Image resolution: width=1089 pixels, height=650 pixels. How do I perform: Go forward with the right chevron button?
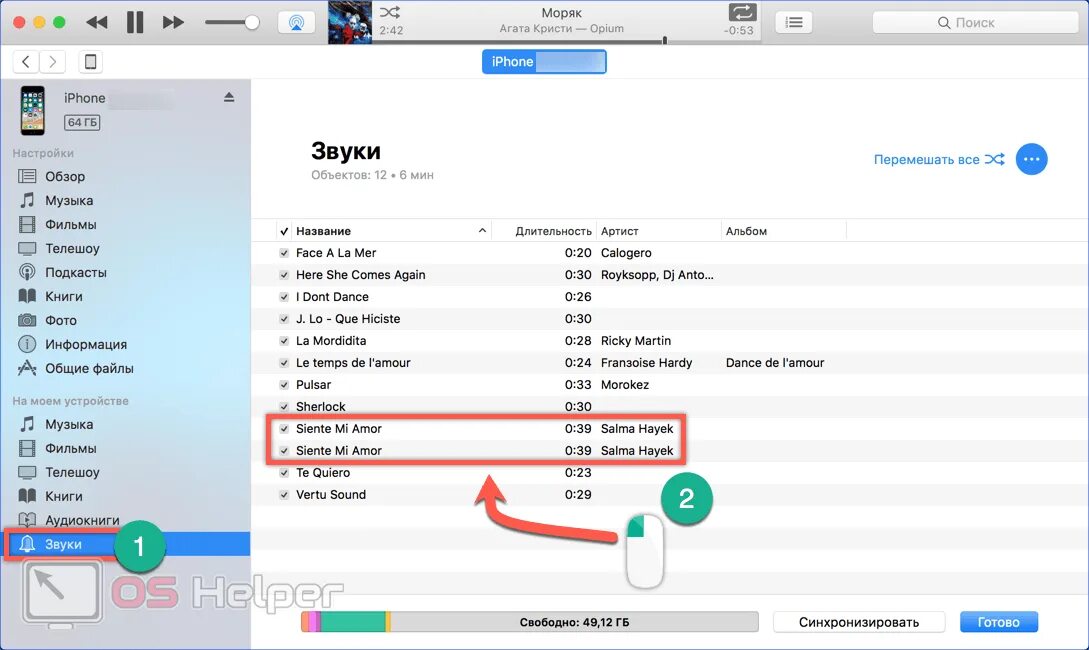tap(53, 62)
